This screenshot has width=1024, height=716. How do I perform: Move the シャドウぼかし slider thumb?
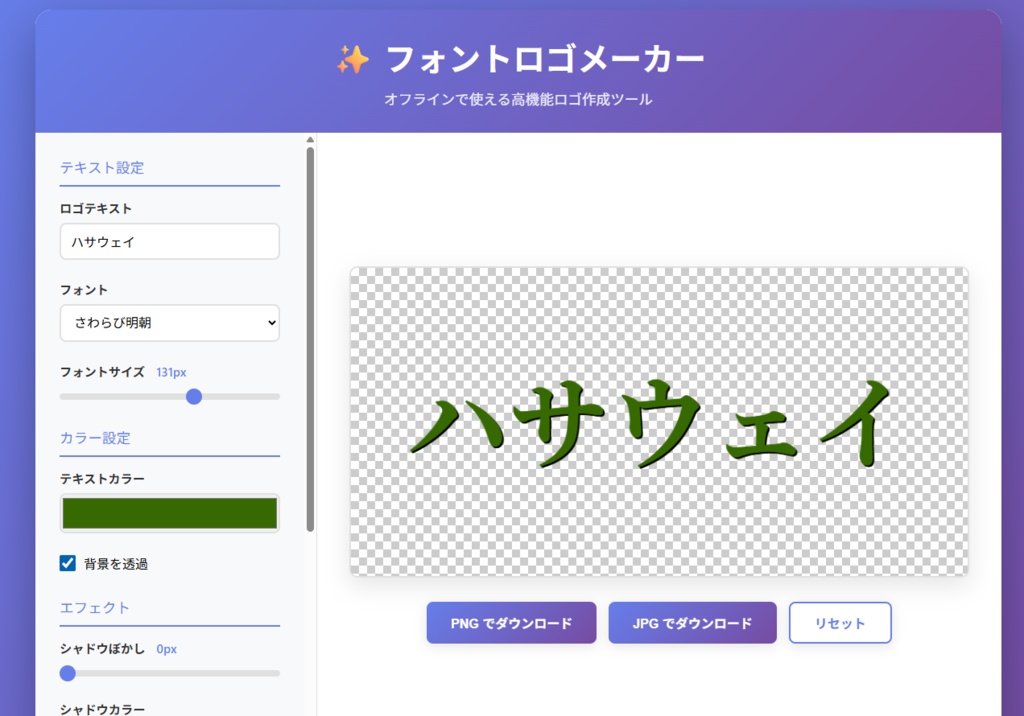68,673
